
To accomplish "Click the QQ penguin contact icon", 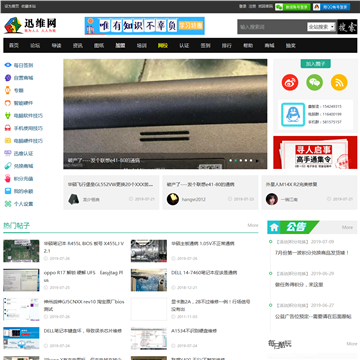I will coord(293,114).
